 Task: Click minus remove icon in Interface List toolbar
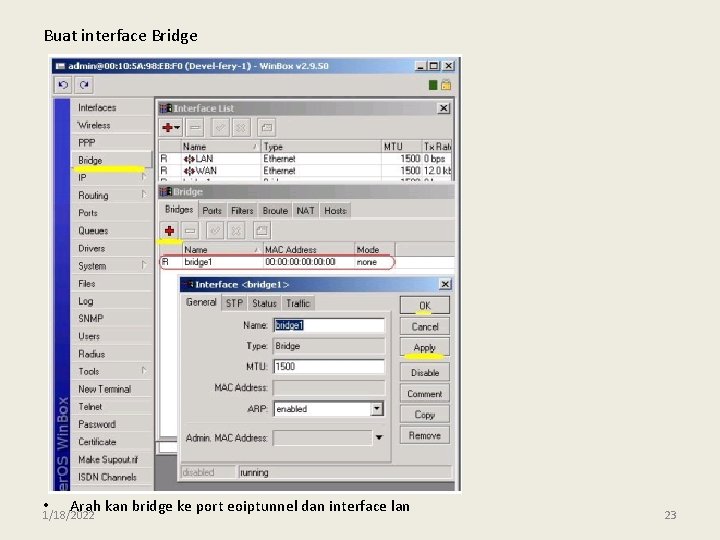(195, 128)
